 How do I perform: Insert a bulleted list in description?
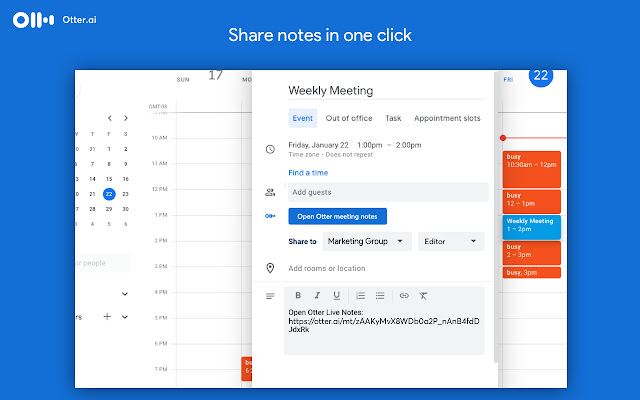(380, 296)
